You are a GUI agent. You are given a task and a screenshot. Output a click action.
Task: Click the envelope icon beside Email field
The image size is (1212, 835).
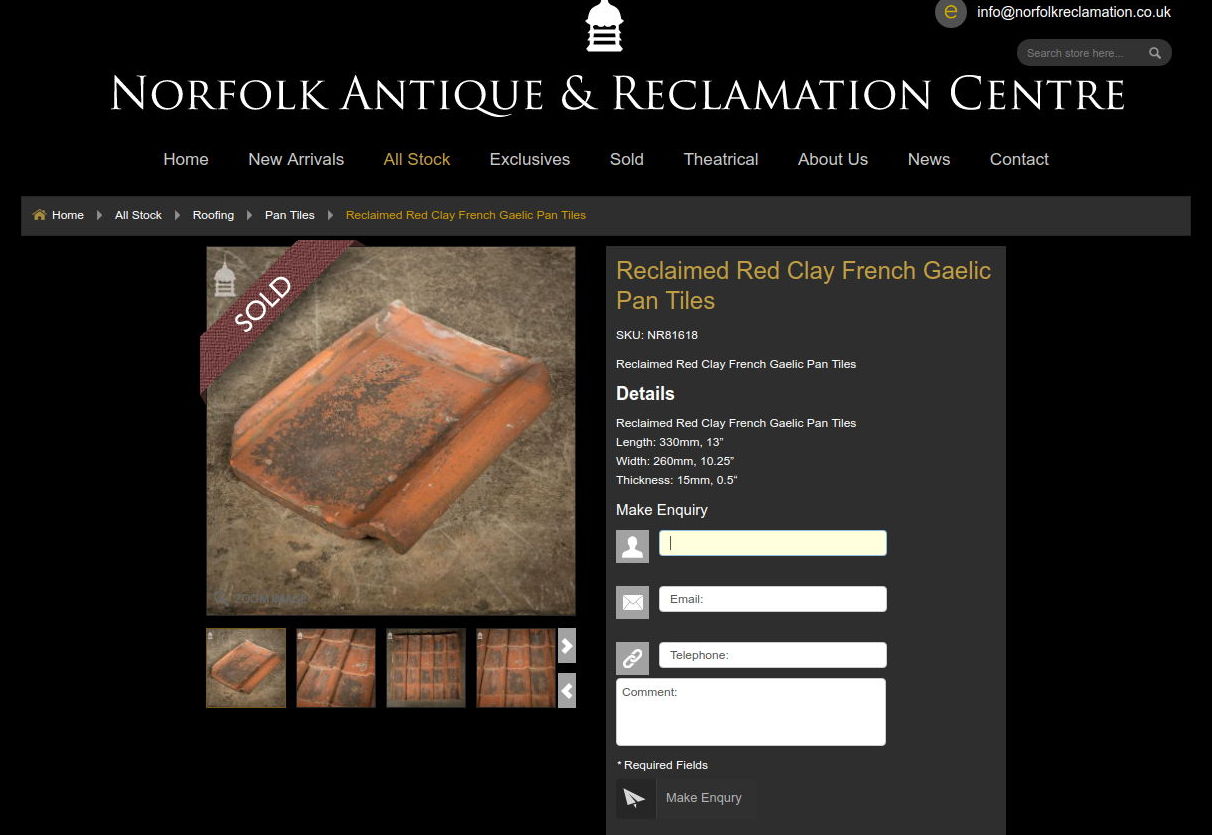(x=633, y=602)
